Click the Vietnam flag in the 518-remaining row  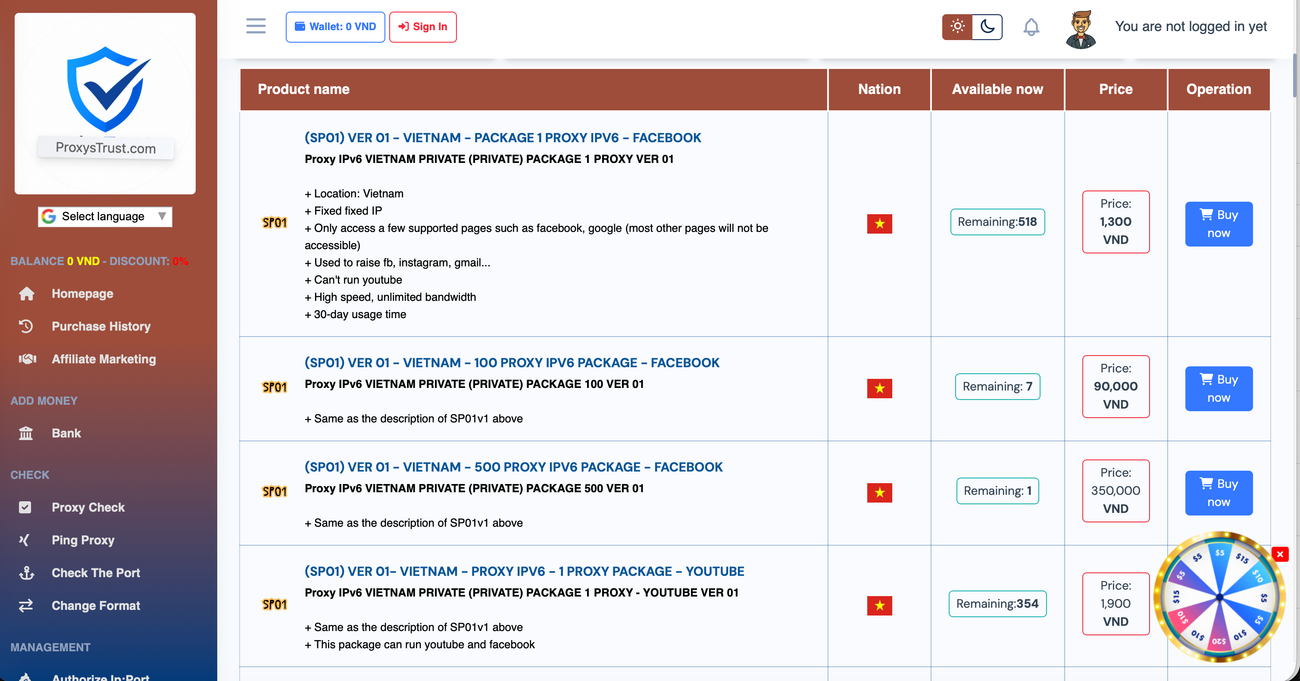click(x=879, y=224)
